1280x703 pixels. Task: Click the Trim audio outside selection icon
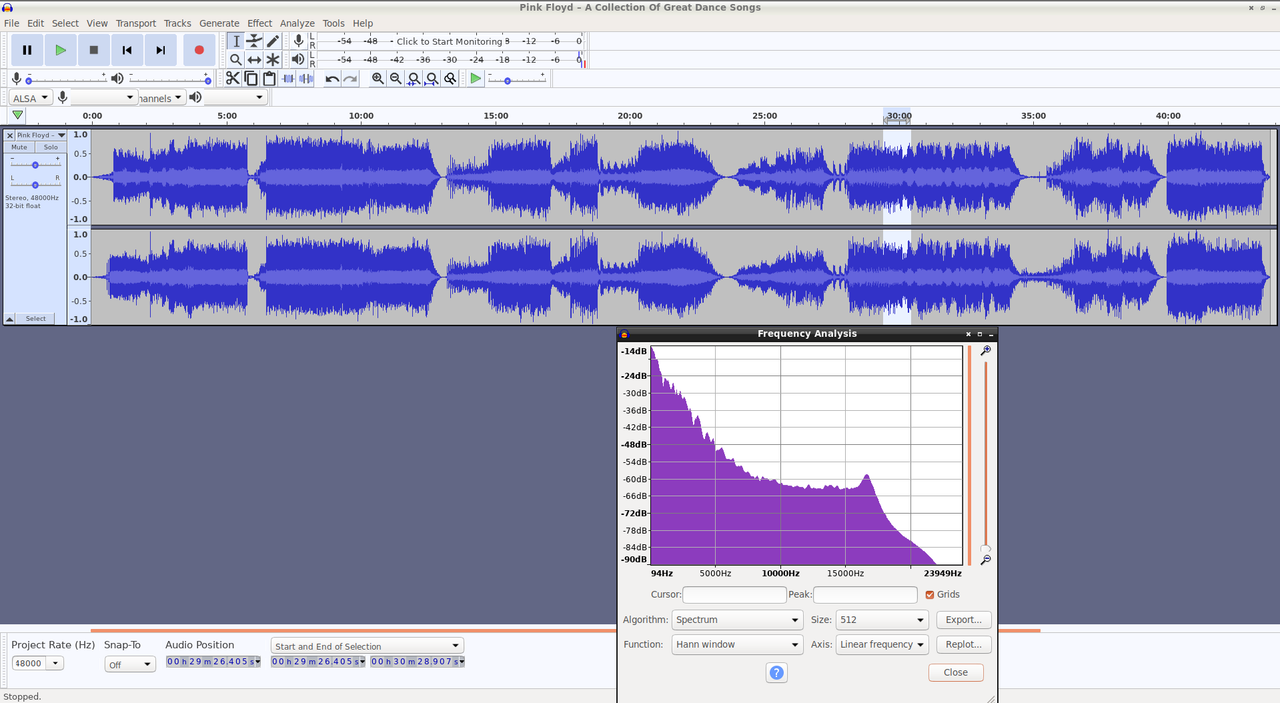click(288, 79)
